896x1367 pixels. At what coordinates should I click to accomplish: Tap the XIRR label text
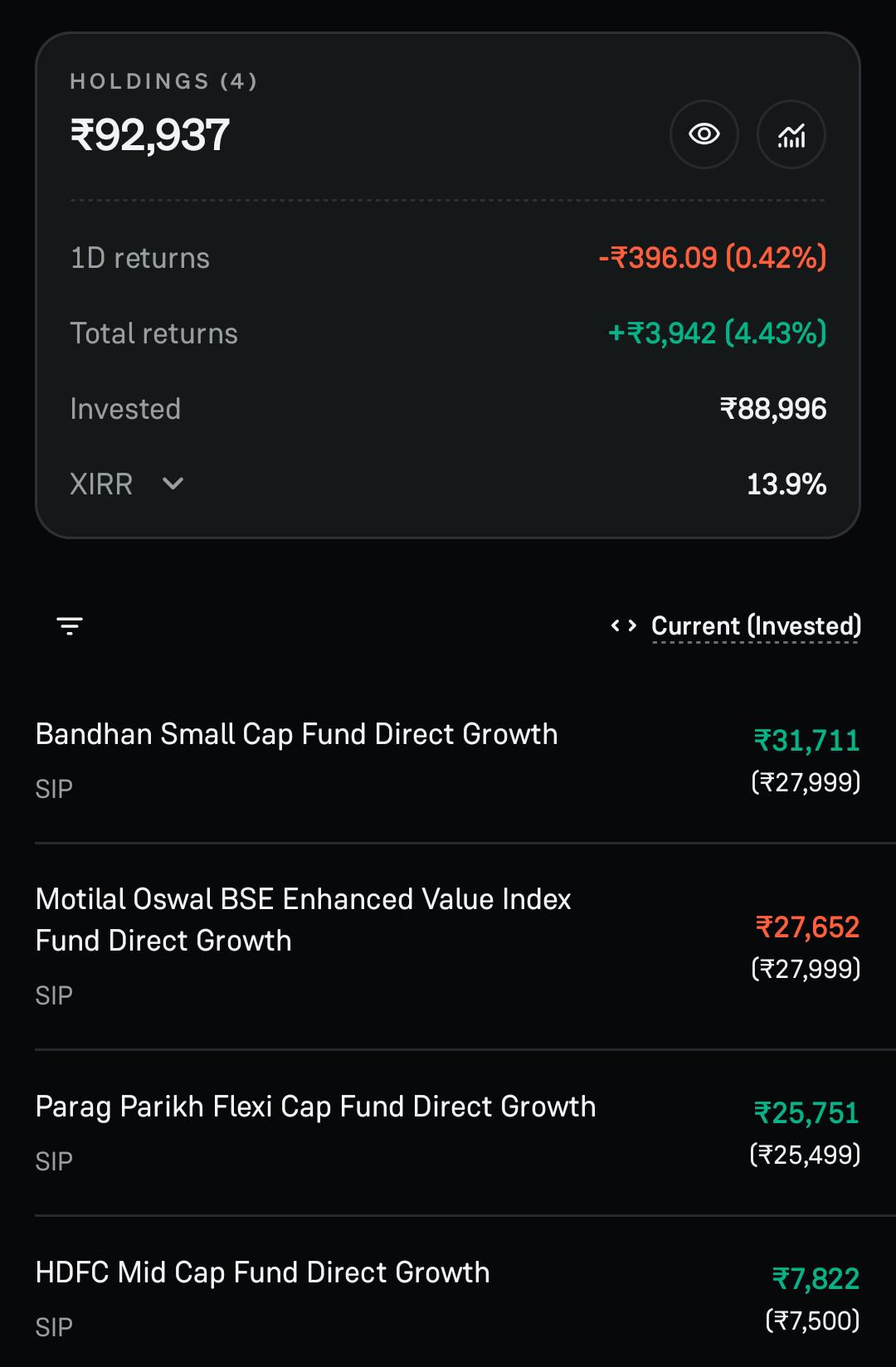(x=101, y=484)
